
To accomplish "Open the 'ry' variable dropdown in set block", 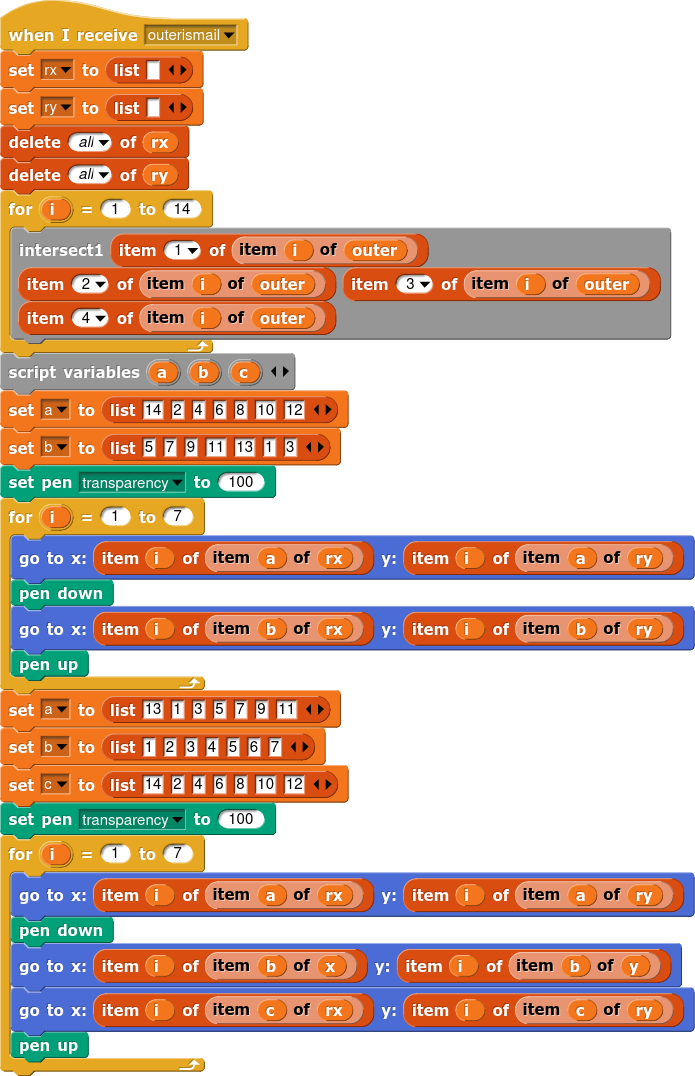I will click(66, 108).
